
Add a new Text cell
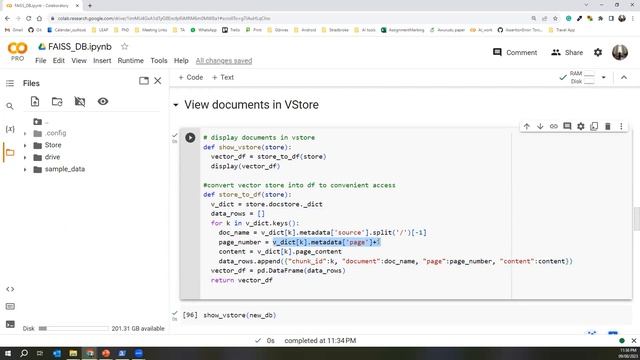tap(223, 77)
